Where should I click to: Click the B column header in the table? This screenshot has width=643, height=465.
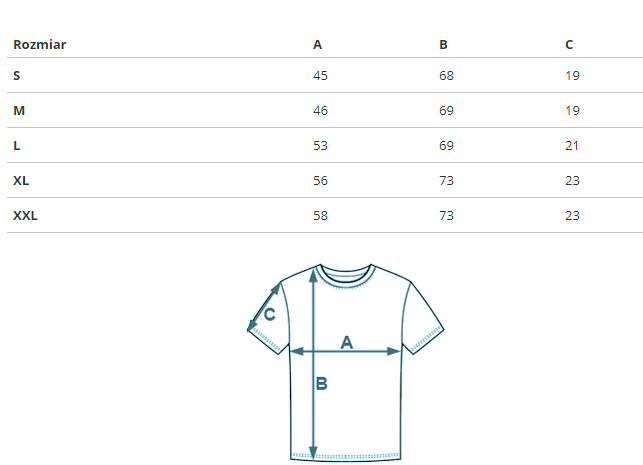(x=443, y=45)
